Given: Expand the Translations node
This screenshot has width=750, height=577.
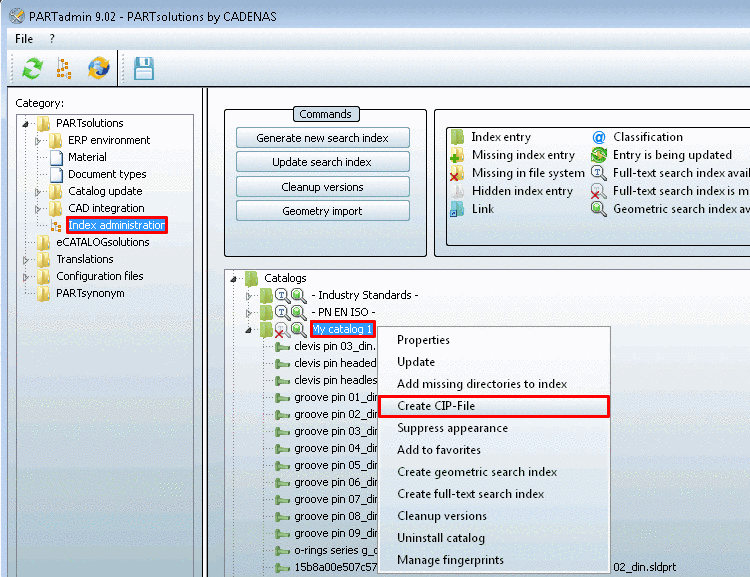Looking at the screenshot, I should click(26, 260).
